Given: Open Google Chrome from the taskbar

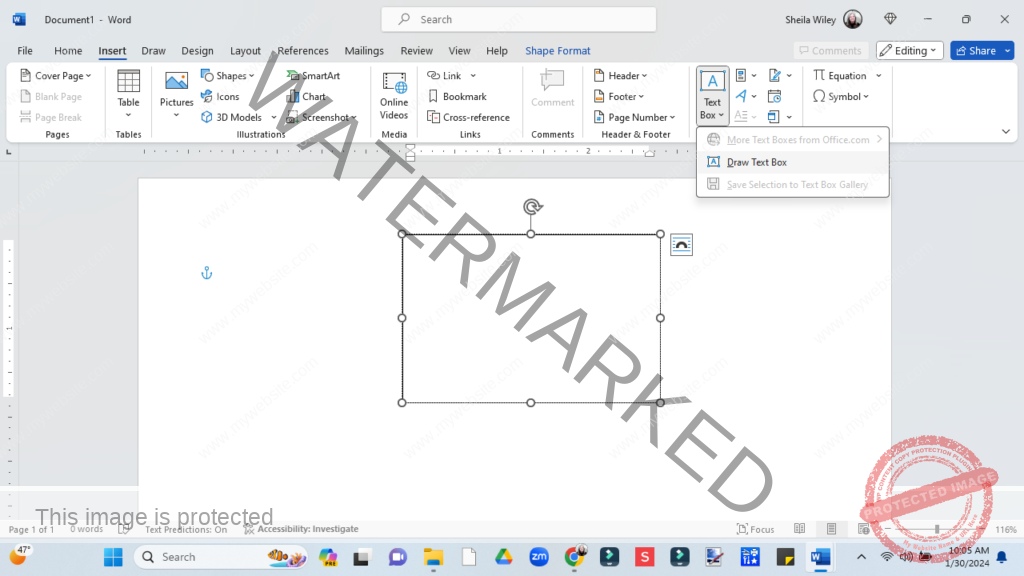Looking at the screenshot, I should pyautogui.click(x=574, y=557).
